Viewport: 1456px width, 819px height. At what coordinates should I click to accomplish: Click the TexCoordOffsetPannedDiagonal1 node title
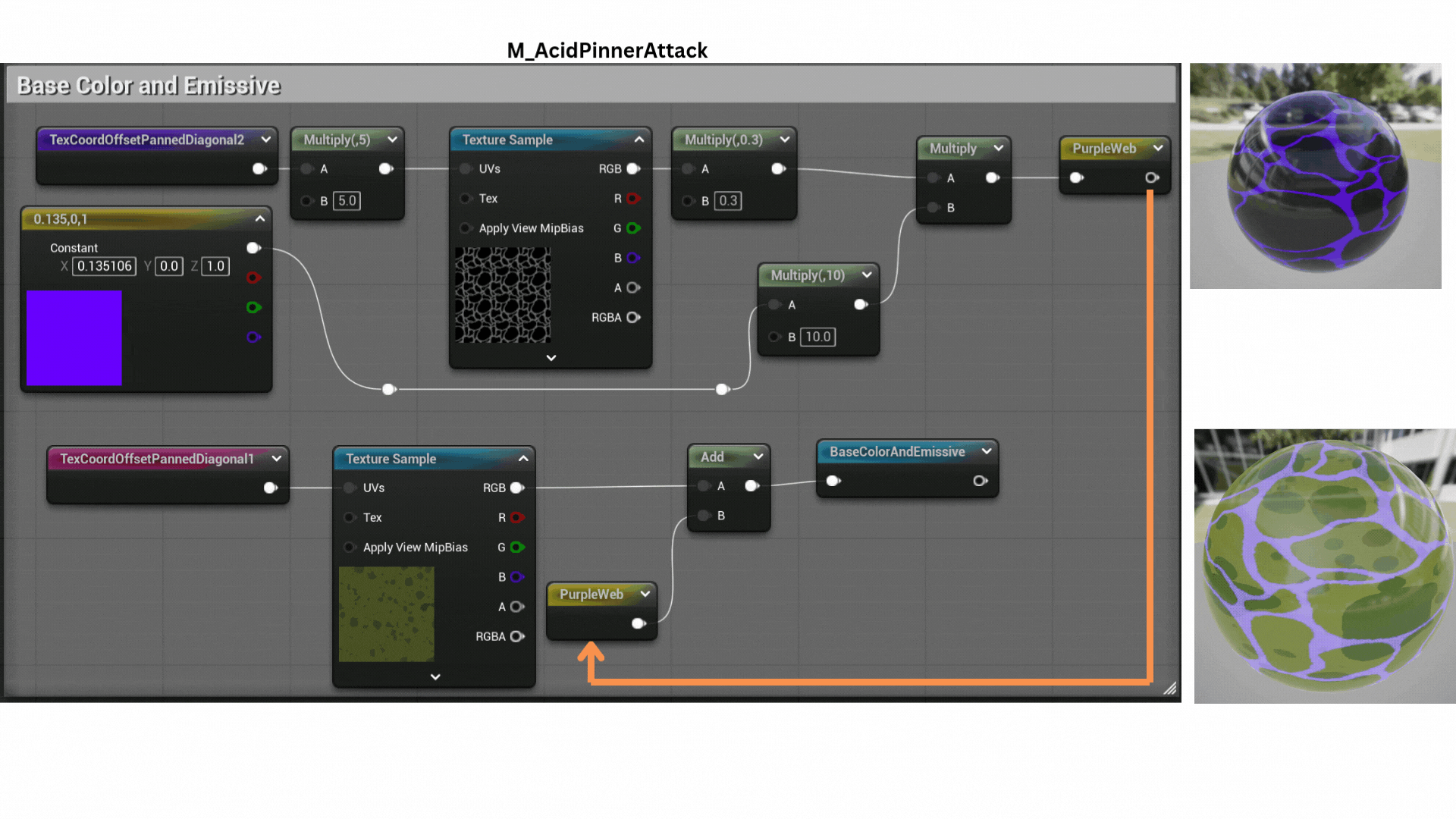pos(156,459)
